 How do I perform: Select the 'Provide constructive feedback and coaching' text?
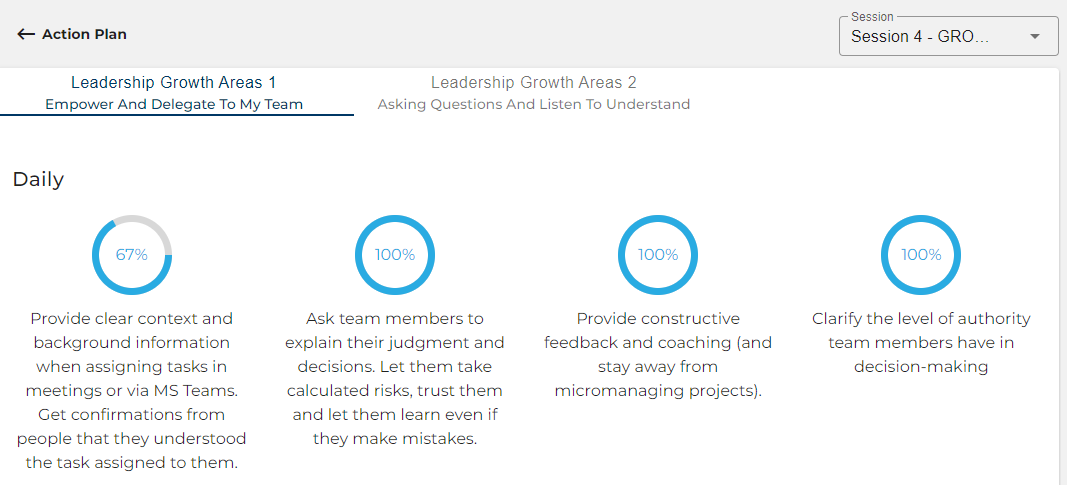658,354
